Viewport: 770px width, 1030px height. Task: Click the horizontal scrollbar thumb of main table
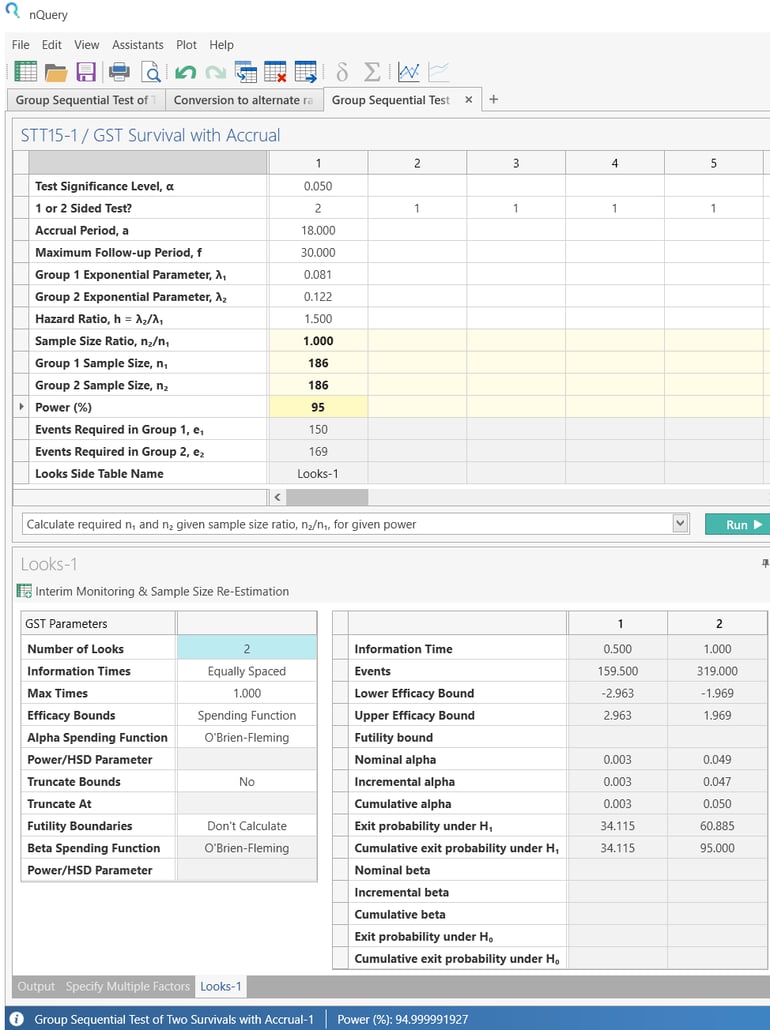327,497
